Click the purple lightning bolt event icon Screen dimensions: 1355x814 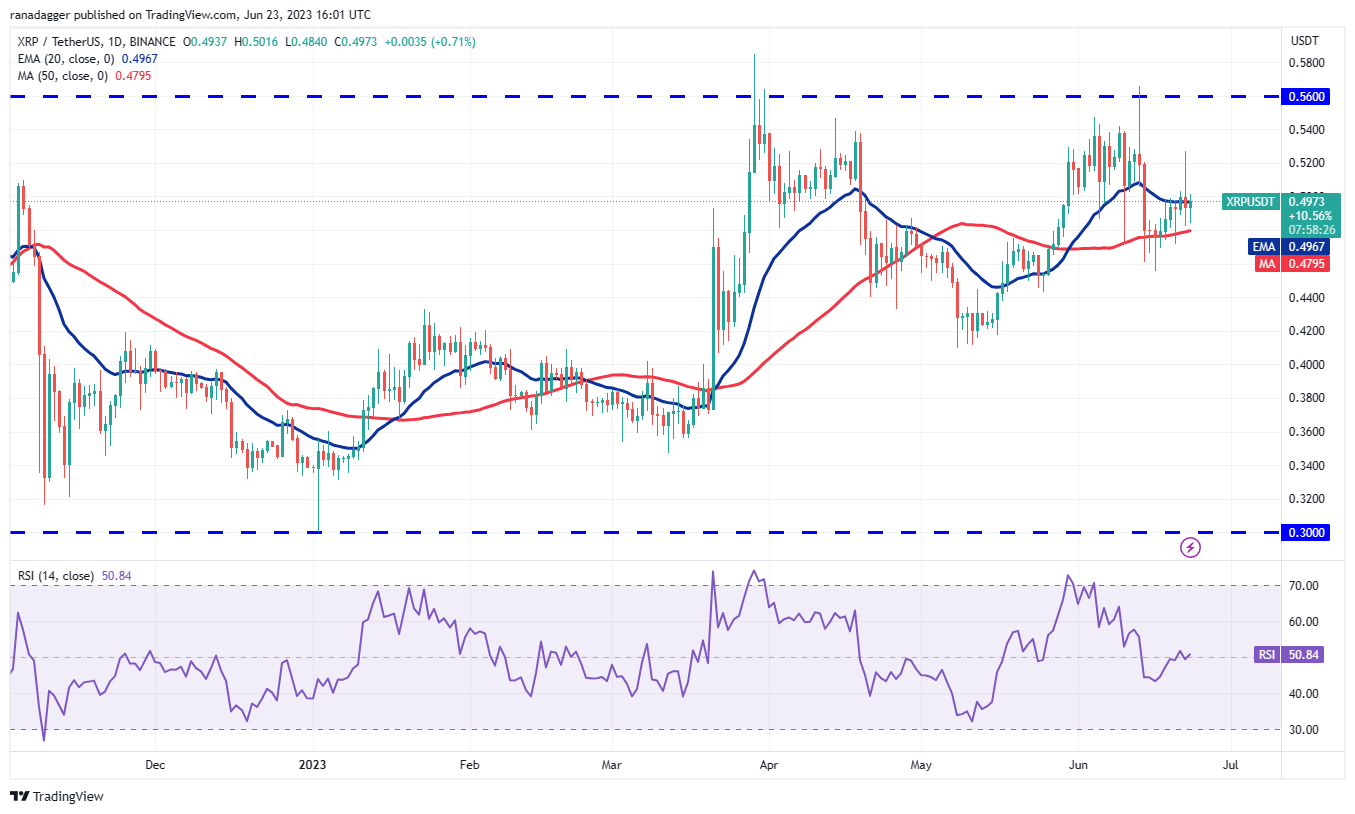(1190, 547)
